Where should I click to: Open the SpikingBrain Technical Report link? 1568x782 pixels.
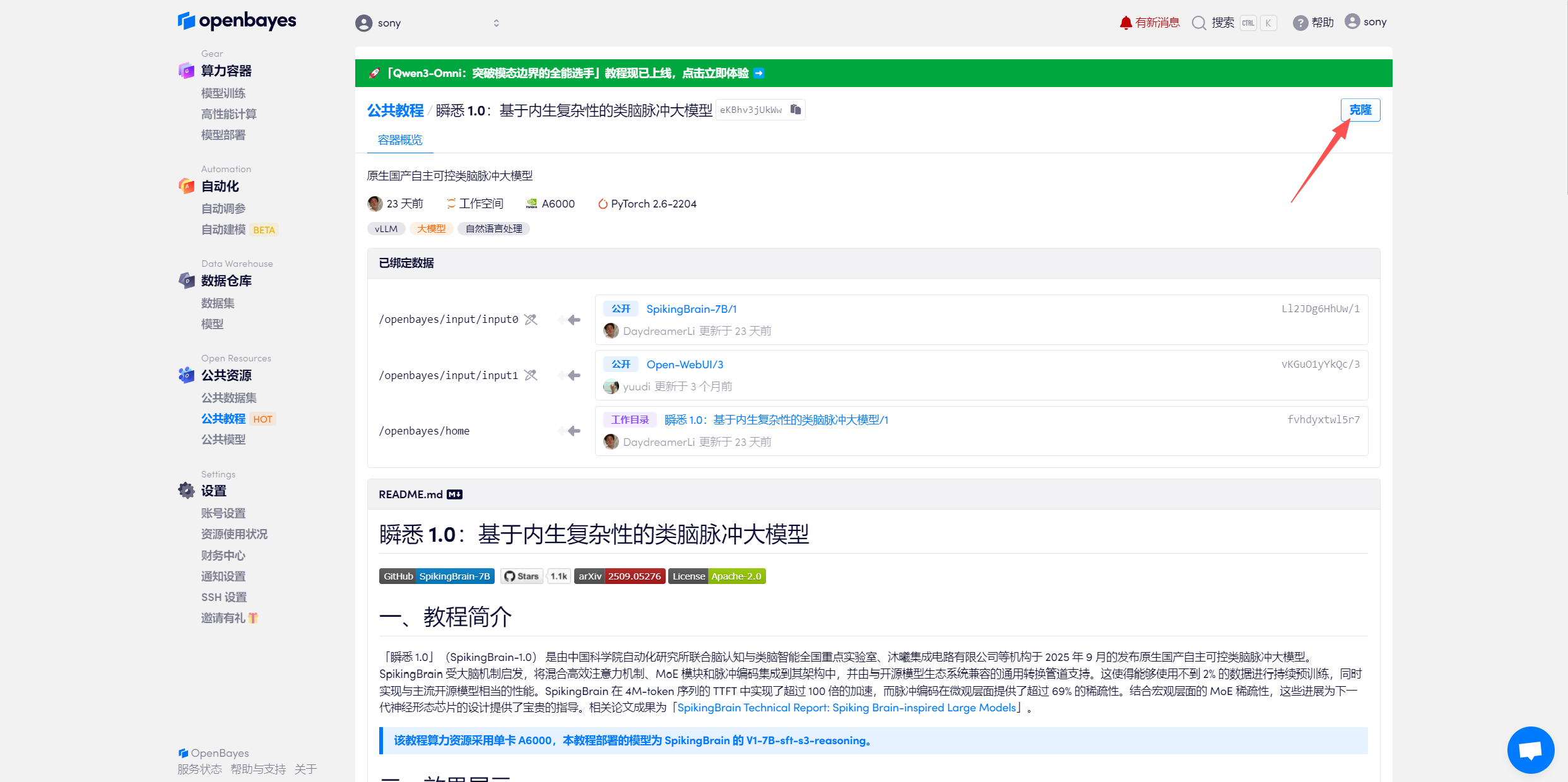point(847,708)
